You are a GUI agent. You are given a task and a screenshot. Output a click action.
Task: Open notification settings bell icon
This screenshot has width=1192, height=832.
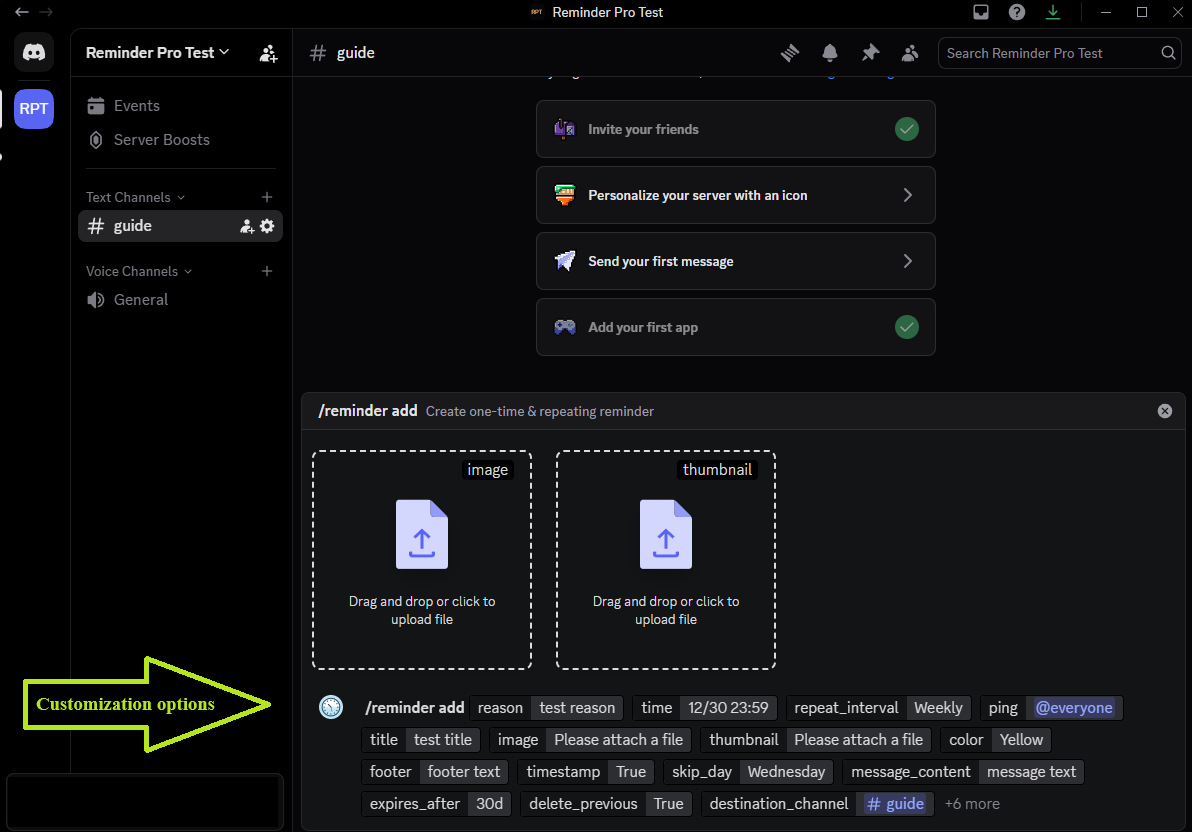coord(830,53)
